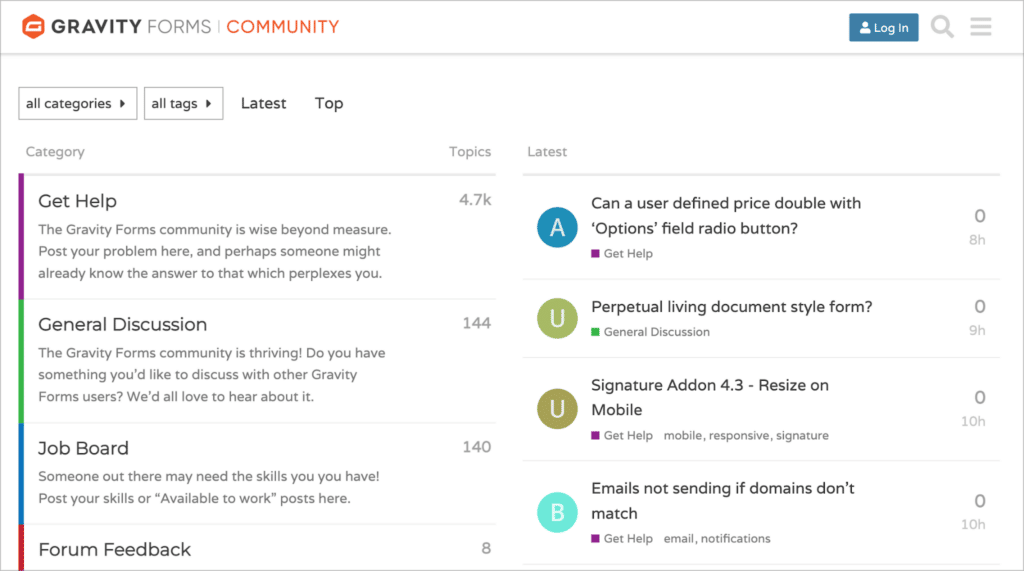1024x571 pixels.
Task: Click avatar B of Emails not sending topic
Action: pos(557,512)
